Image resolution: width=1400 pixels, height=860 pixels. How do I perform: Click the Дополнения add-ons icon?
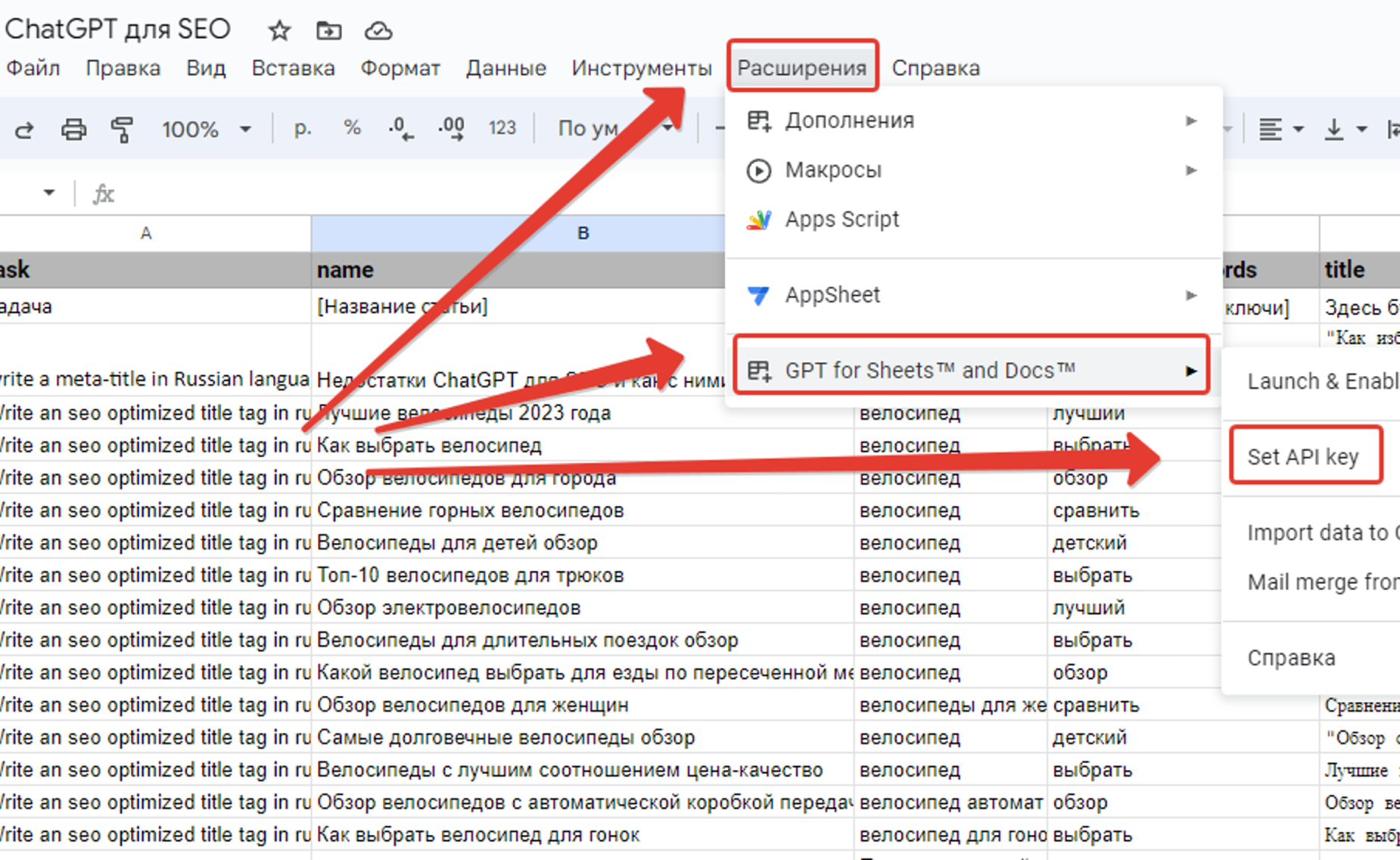[x=759, y=120]
